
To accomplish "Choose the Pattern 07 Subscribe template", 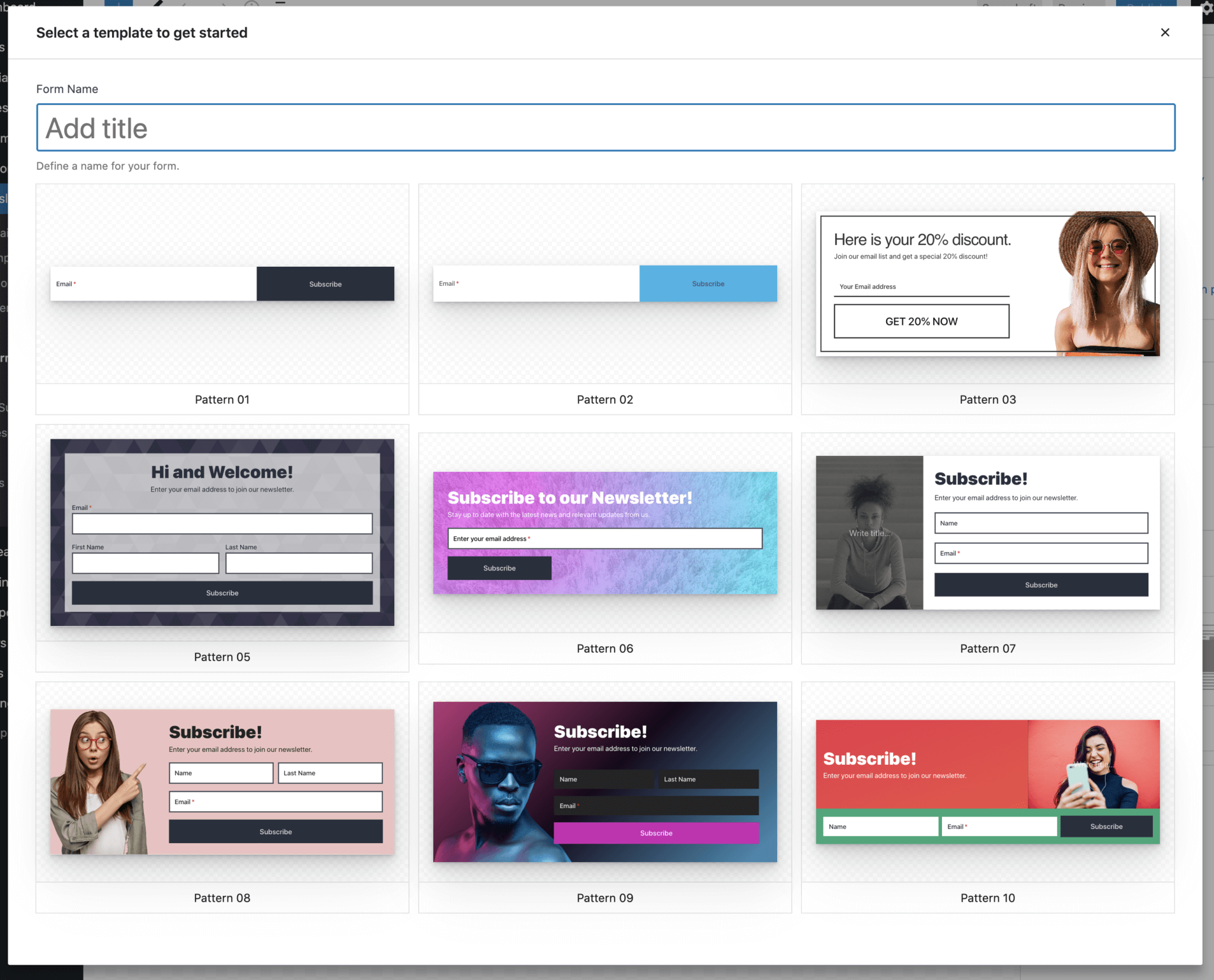I will pos(987,532).
